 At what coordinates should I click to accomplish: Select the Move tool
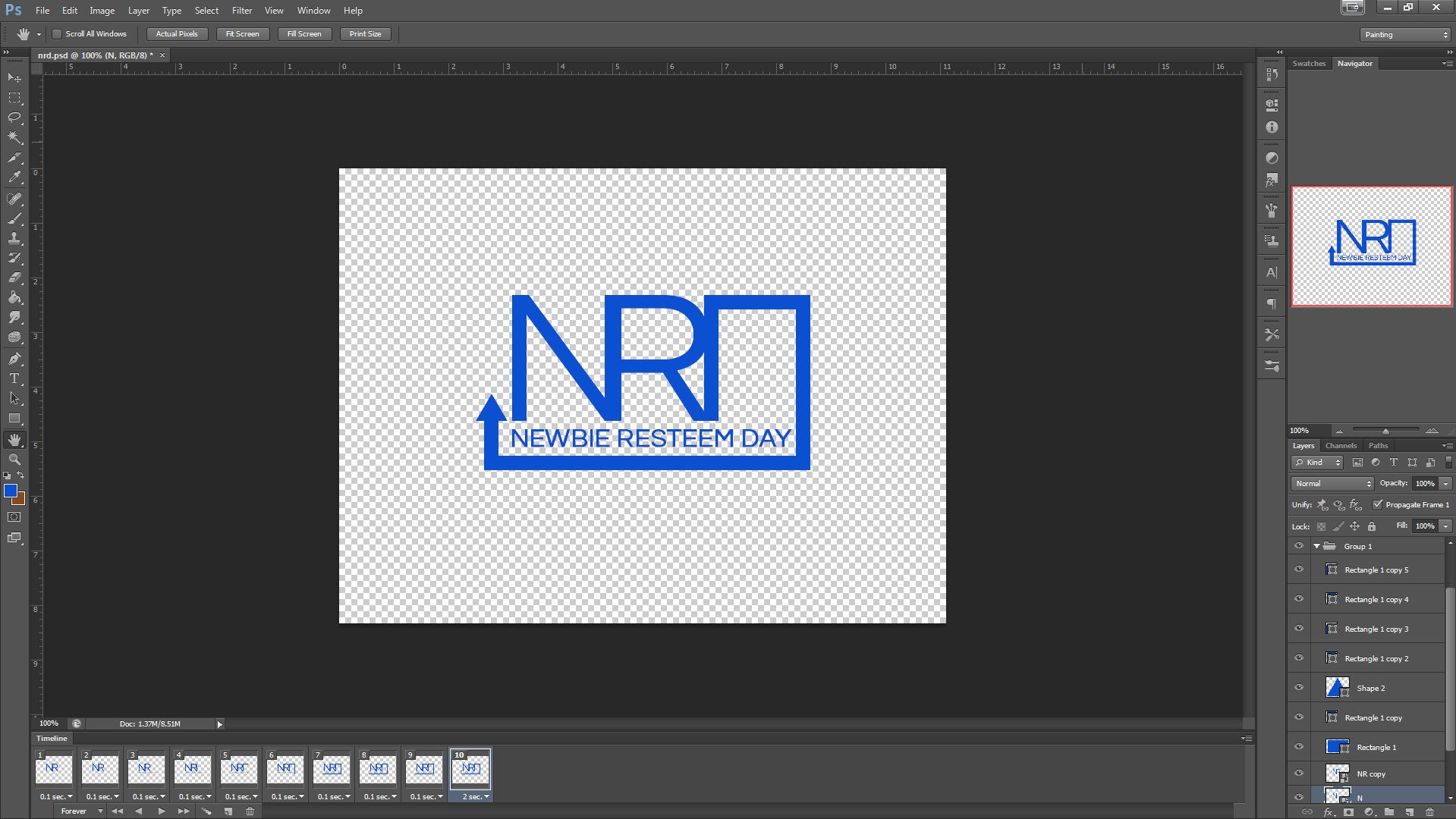point(14,78)
